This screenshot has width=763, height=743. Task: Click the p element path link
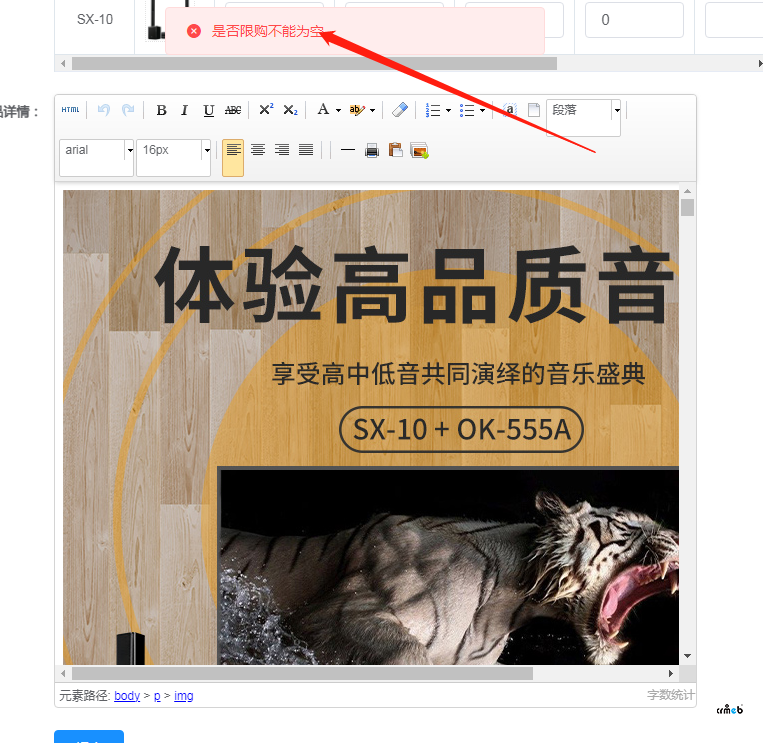(x=157, y=696)
